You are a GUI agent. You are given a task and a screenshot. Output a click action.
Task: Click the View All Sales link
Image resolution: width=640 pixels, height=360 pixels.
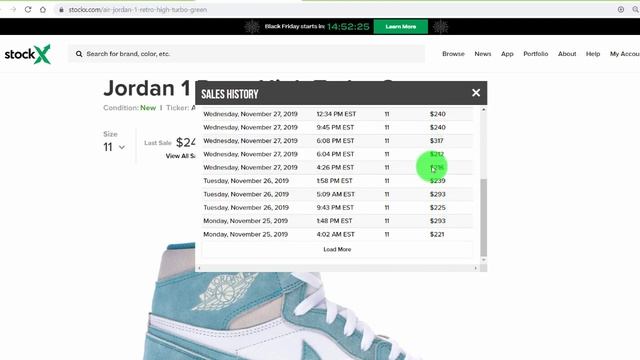[x=180, y=156]
